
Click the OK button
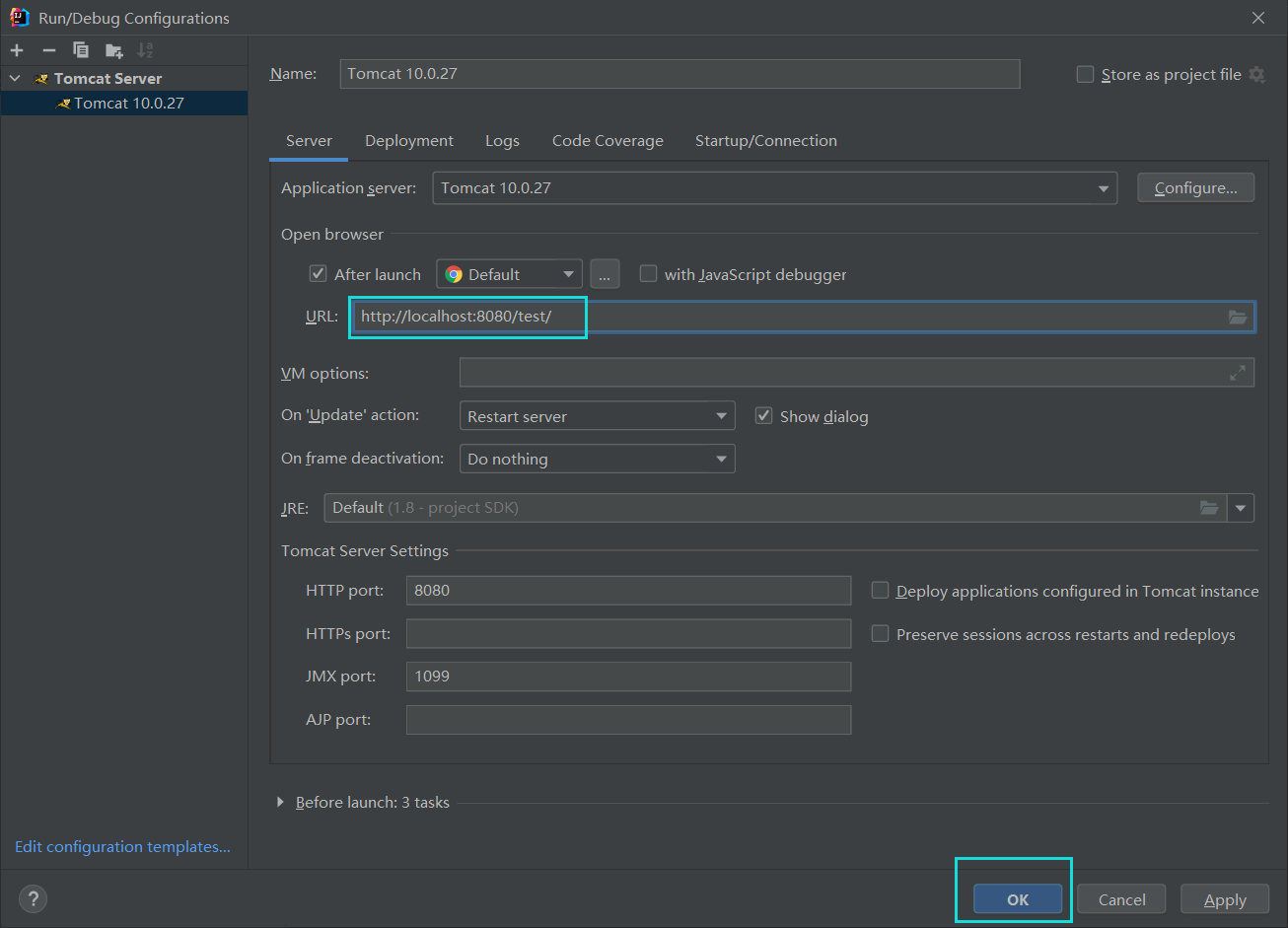[1018, 899]
